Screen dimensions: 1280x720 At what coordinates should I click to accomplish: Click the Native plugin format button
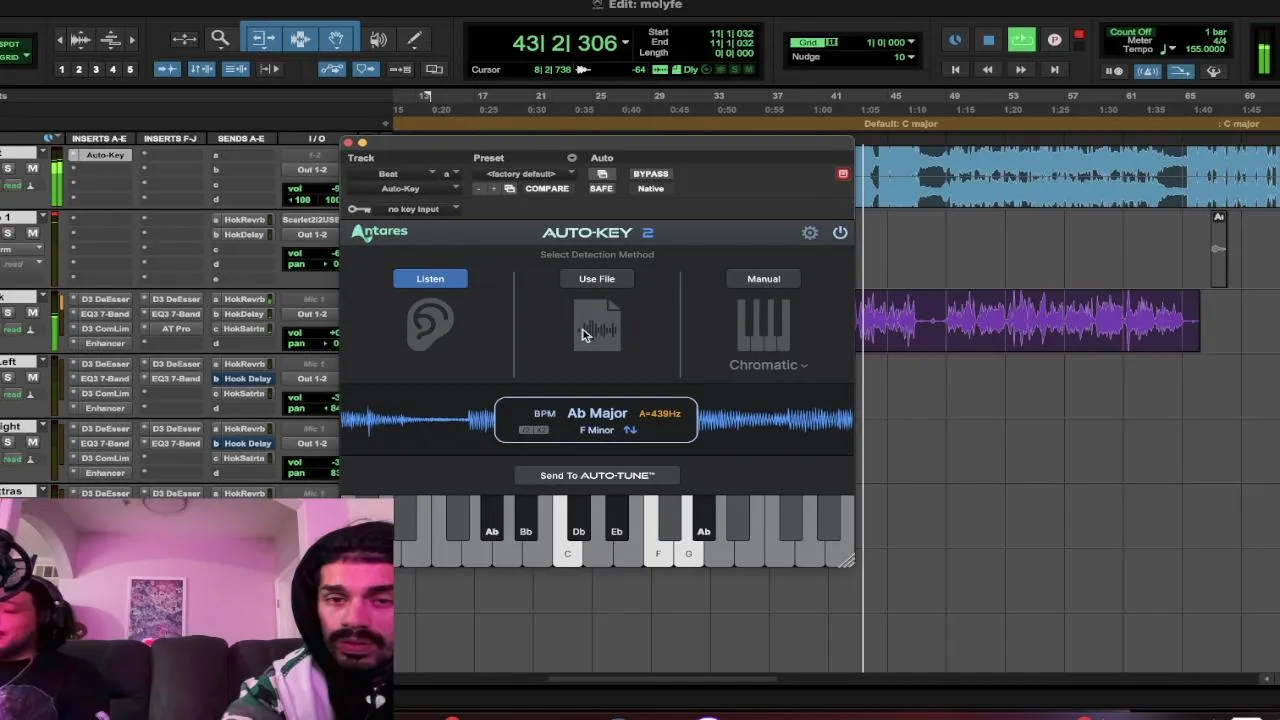pos(650,189)
